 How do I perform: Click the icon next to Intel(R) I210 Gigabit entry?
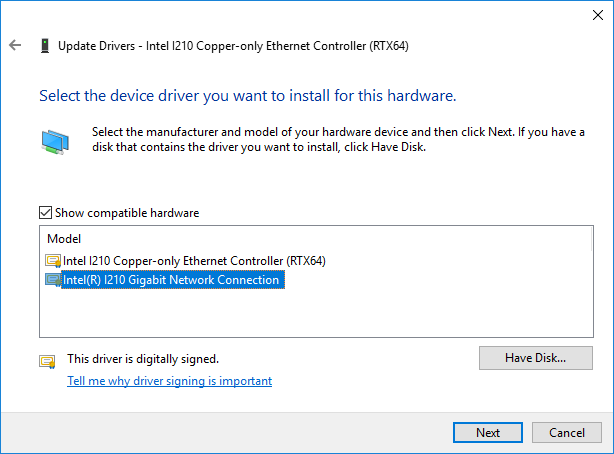tap(54, 280)
